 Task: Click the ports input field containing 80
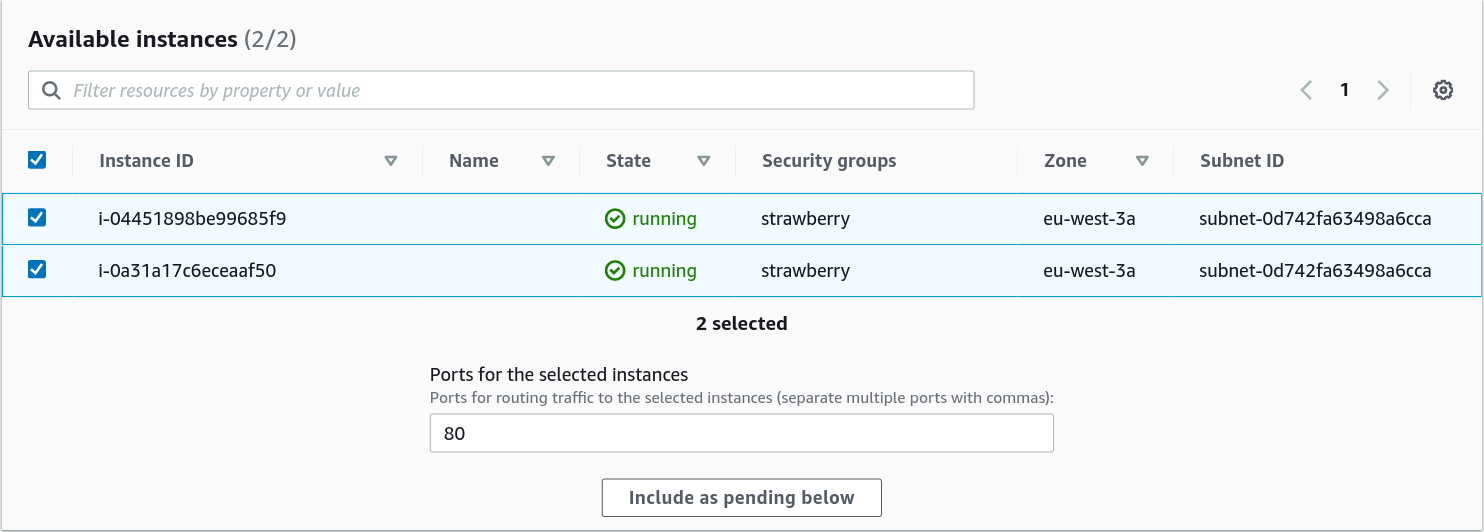pyautogui.click(x=741, y=434)
